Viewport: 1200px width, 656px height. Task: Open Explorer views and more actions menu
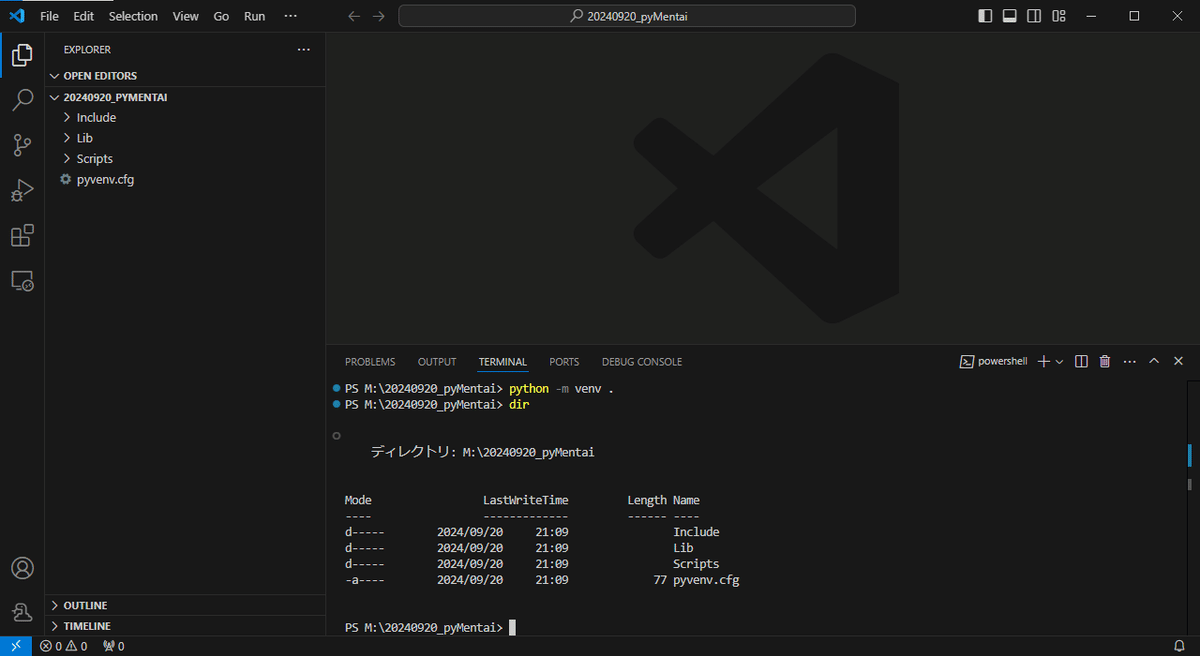(x=304, y=49)
